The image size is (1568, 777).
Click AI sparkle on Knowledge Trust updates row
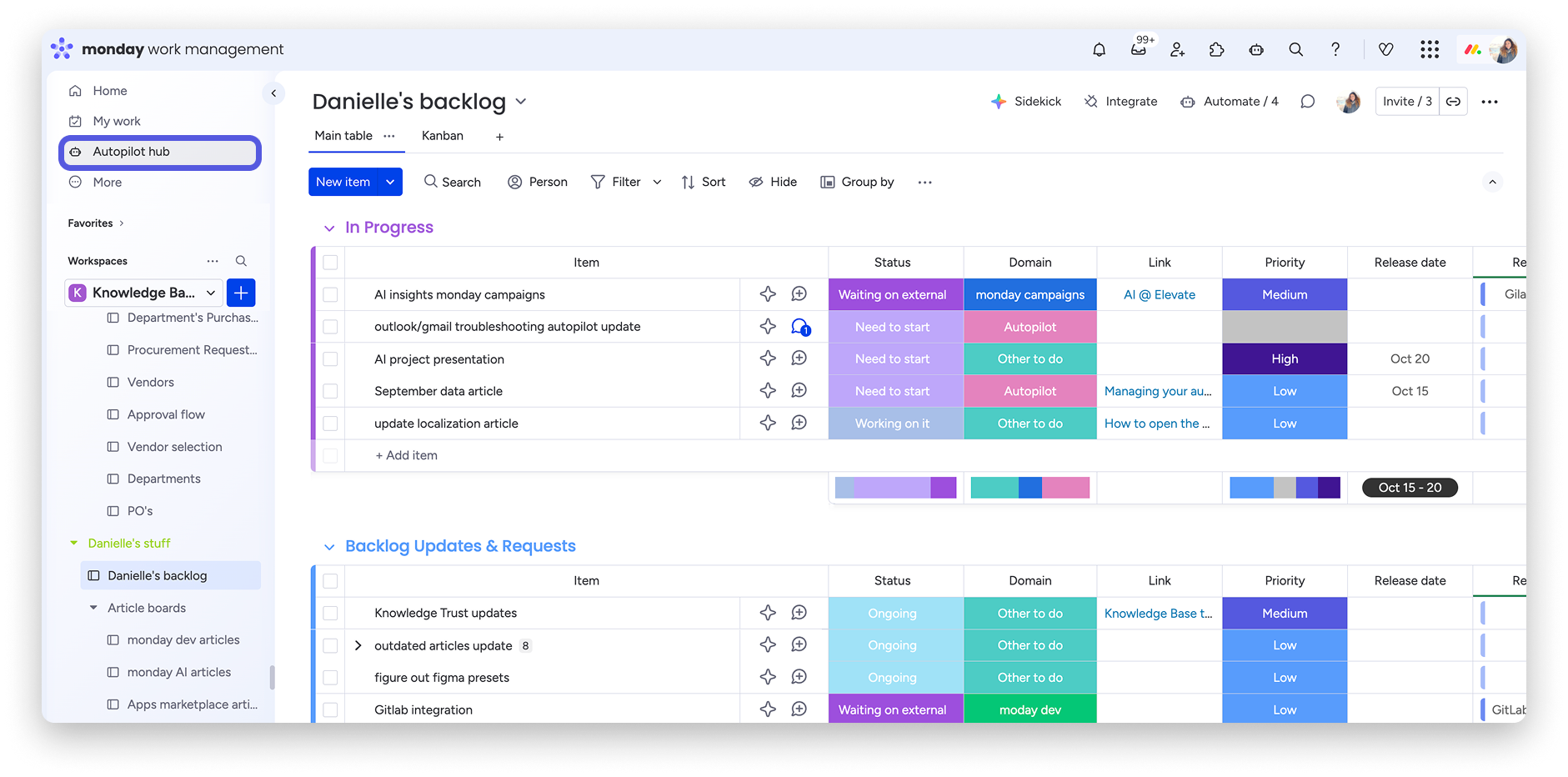point(768,613)
